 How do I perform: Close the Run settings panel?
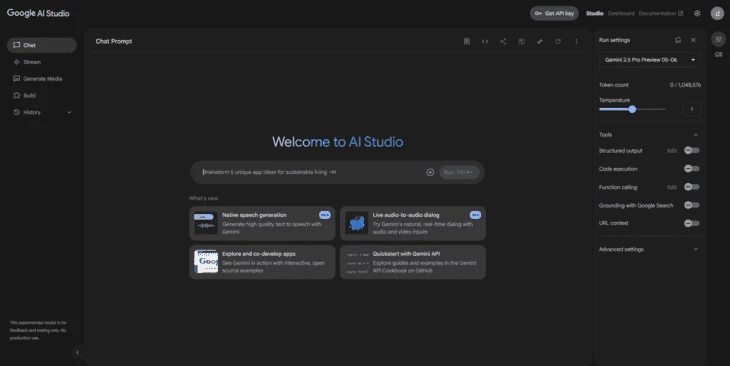693,40
